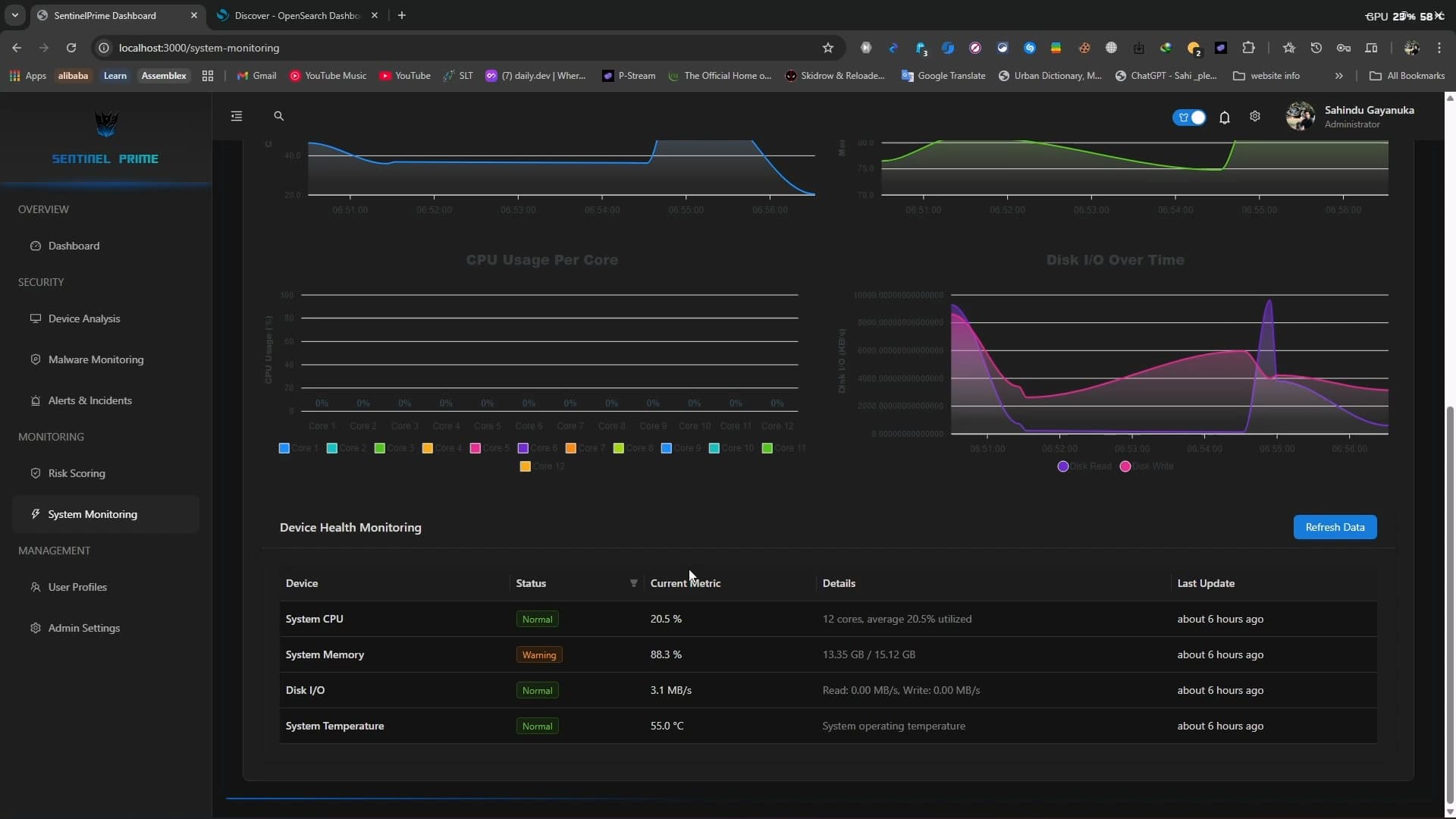Select the System CPU row name
Image resolution: width=1456 pixels, height=819 pixels.
tap(314, 619)
